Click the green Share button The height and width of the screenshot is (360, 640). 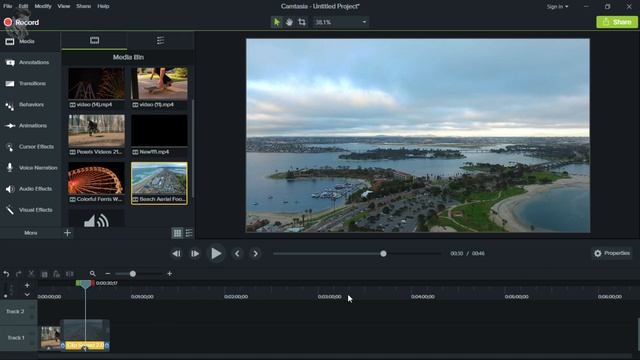click(x=617, y=22)
